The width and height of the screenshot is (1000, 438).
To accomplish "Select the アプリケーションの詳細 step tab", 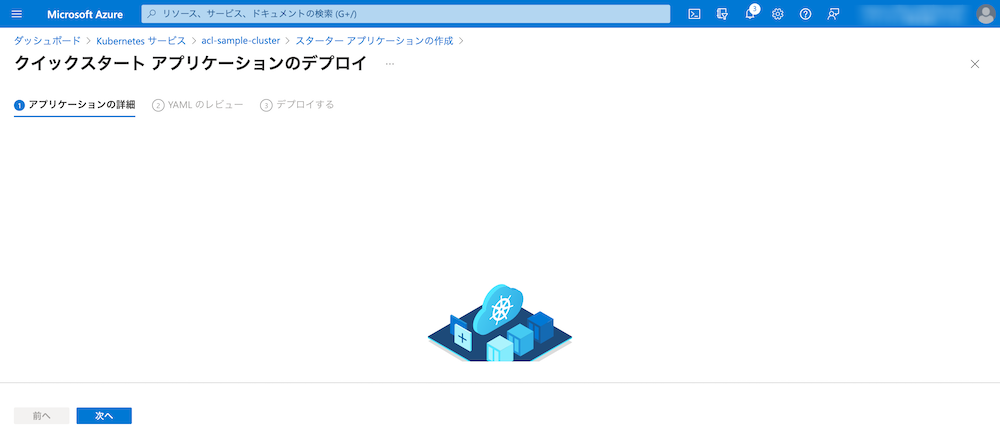I will tap(75, 105).
